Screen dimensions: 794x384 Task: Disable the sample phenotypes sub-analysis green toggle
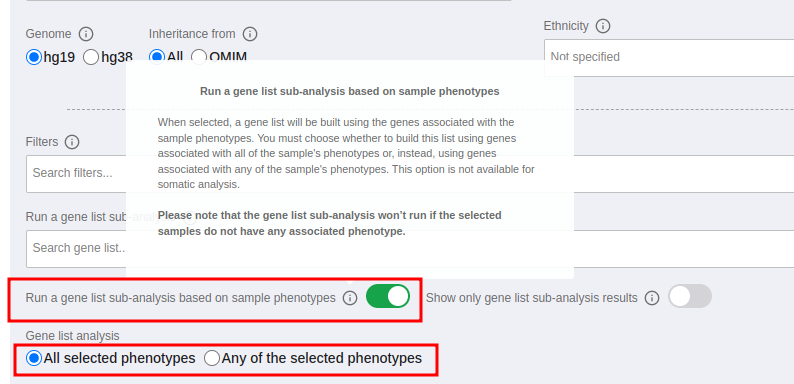[x=388, y=296]
